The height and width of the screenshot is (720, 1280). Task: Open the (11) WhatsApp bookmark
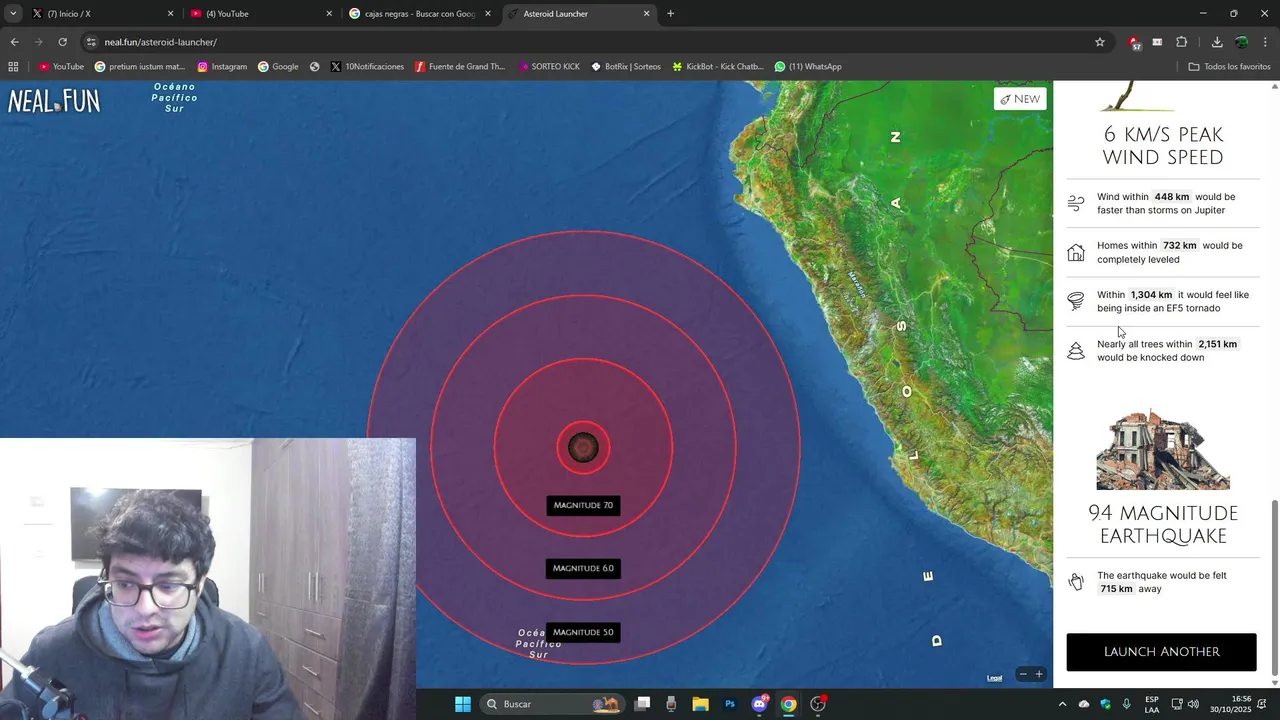pyautogui.click(x=808, y=67)
